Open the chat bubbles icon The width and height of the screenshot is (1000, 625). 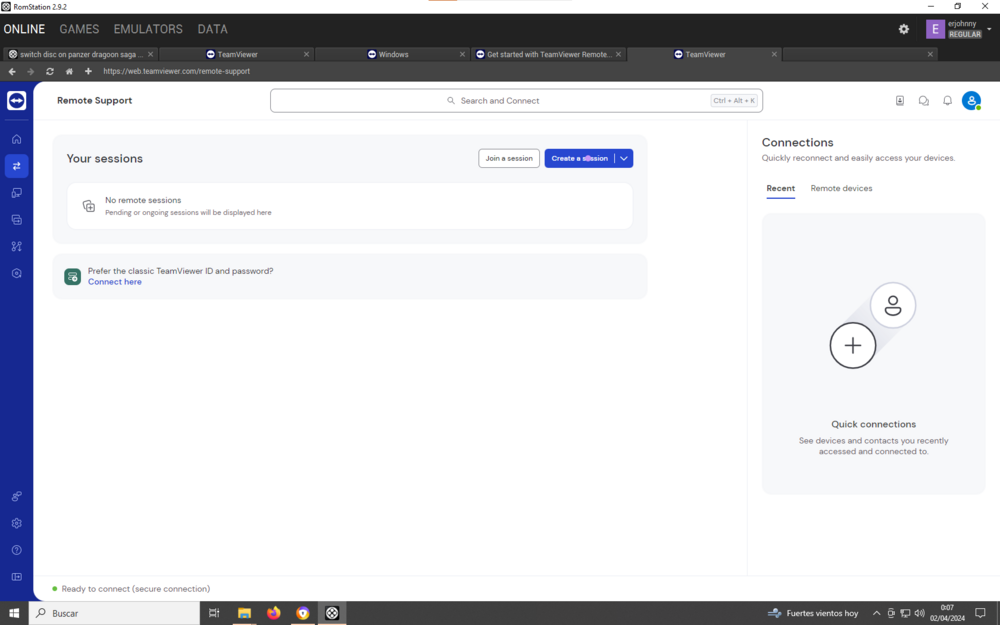pos(923,101)
